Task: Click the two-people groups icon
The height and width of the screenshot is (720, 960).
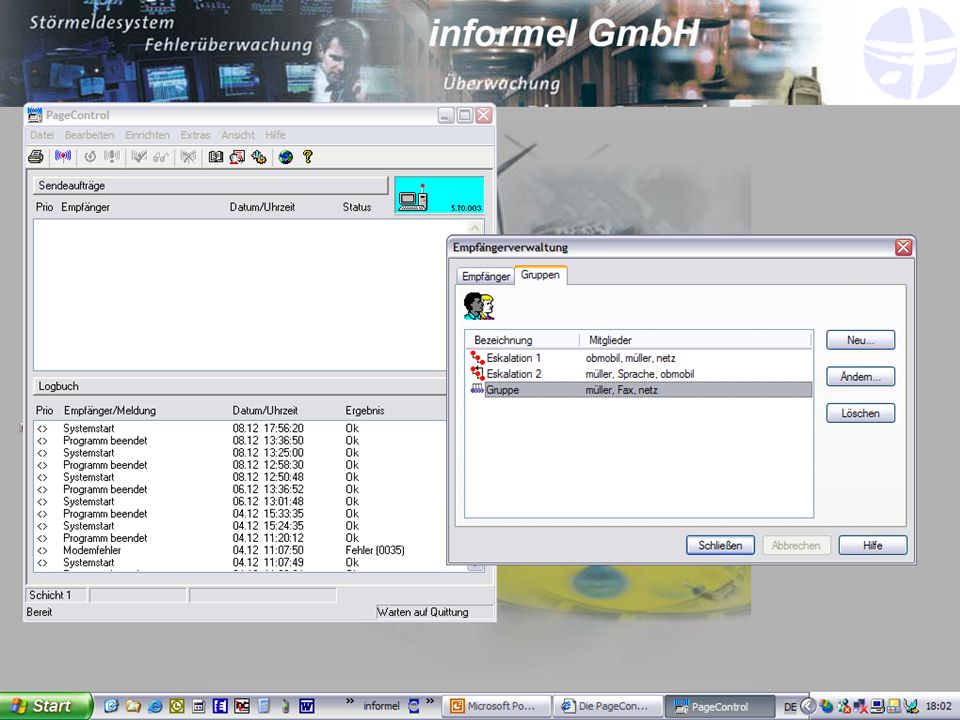Action: pyautogui.click(x=479, y=306)
